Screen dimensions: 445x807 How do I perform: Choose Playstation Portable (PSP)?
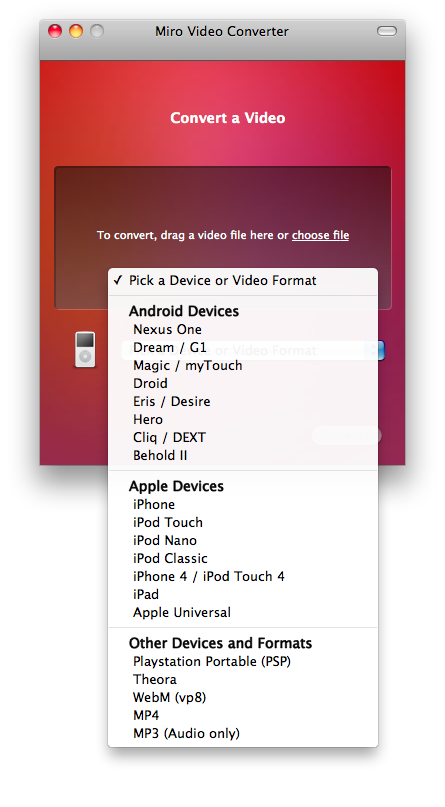pos(243,661)
